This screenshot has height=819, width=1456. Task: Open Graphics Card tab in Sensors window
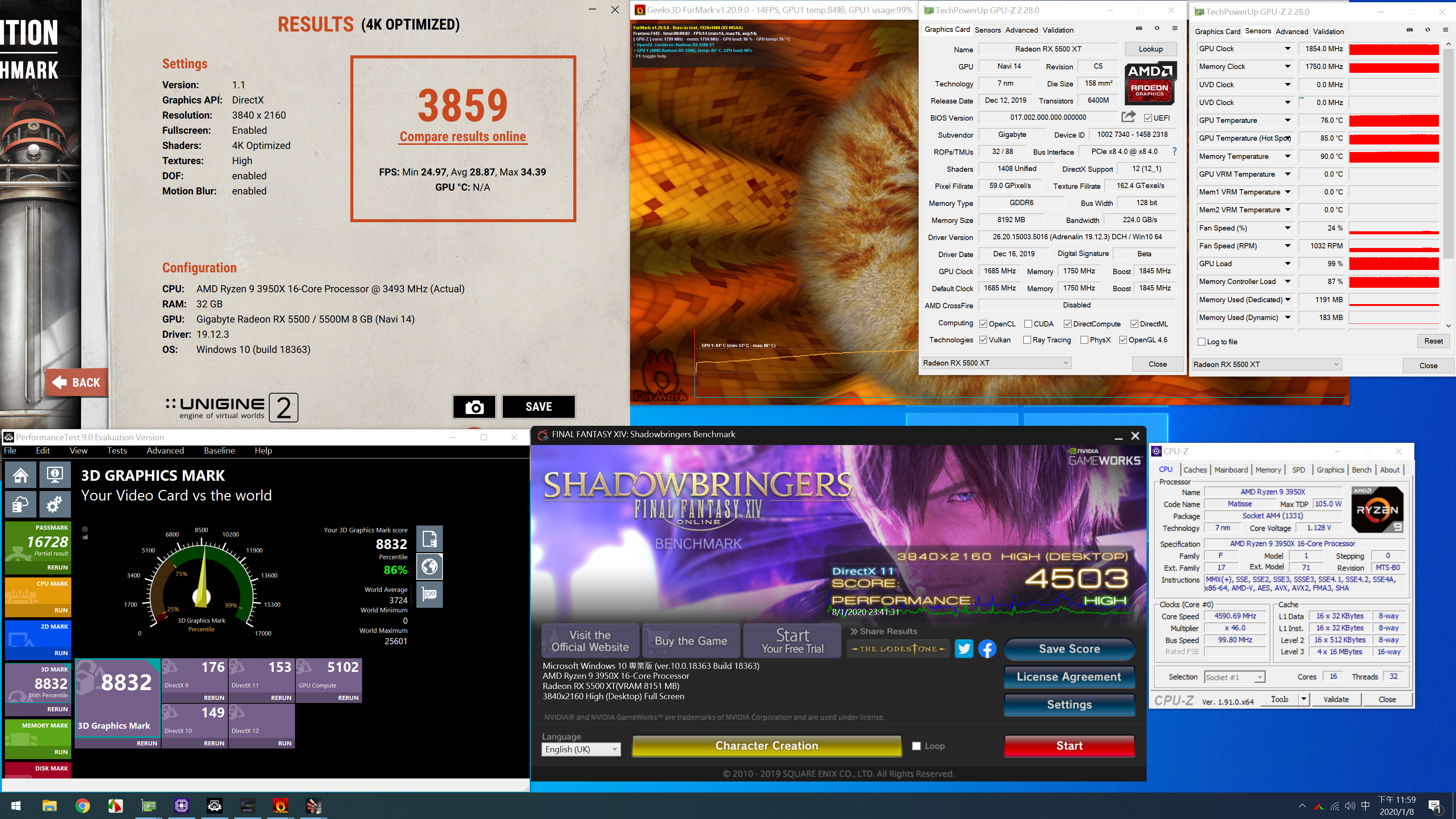tap(1218, 31)
